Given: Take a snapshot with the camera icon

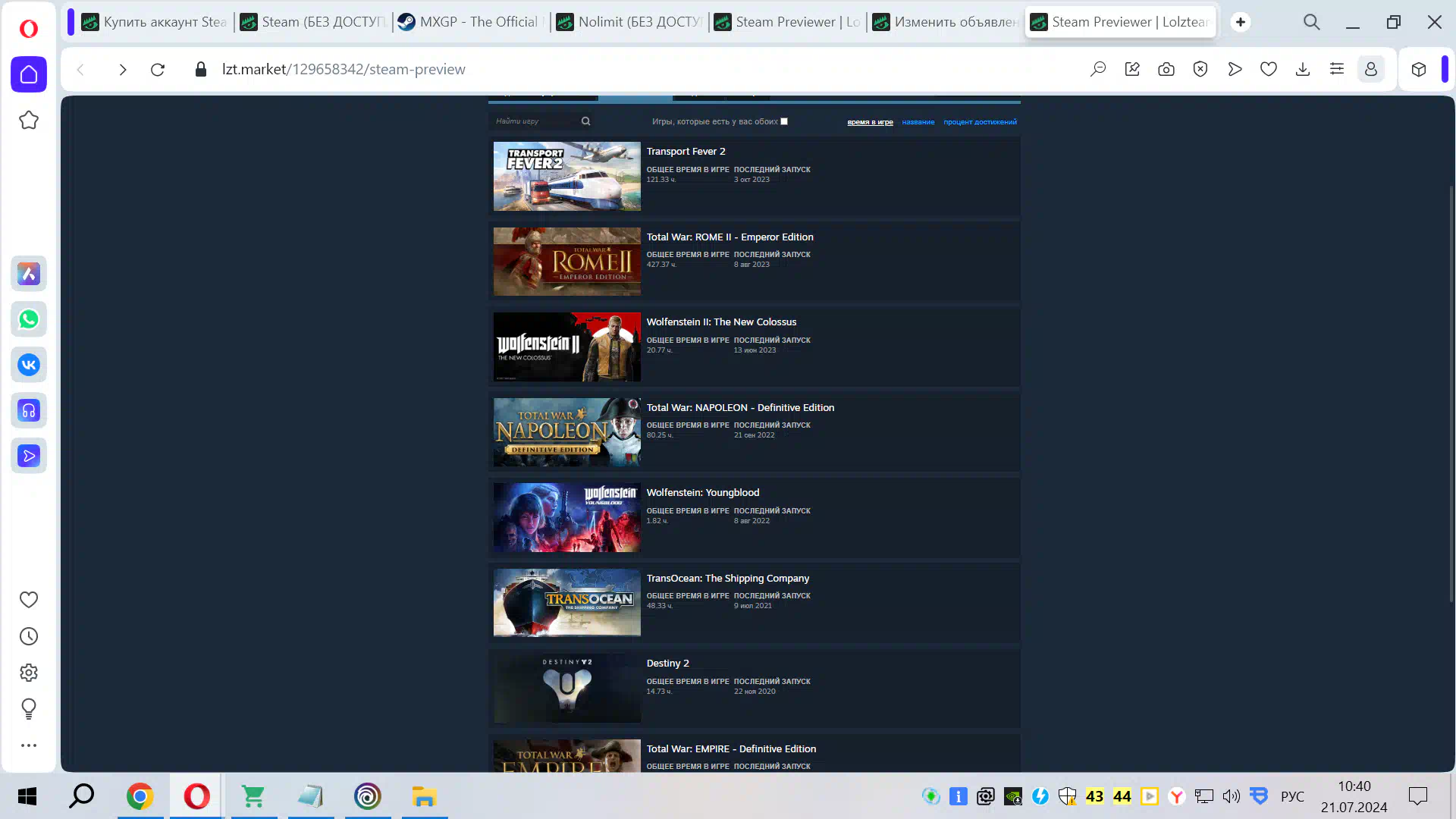Looking at the screenshot, I should pyautogui.click(x=1166, y=70).
